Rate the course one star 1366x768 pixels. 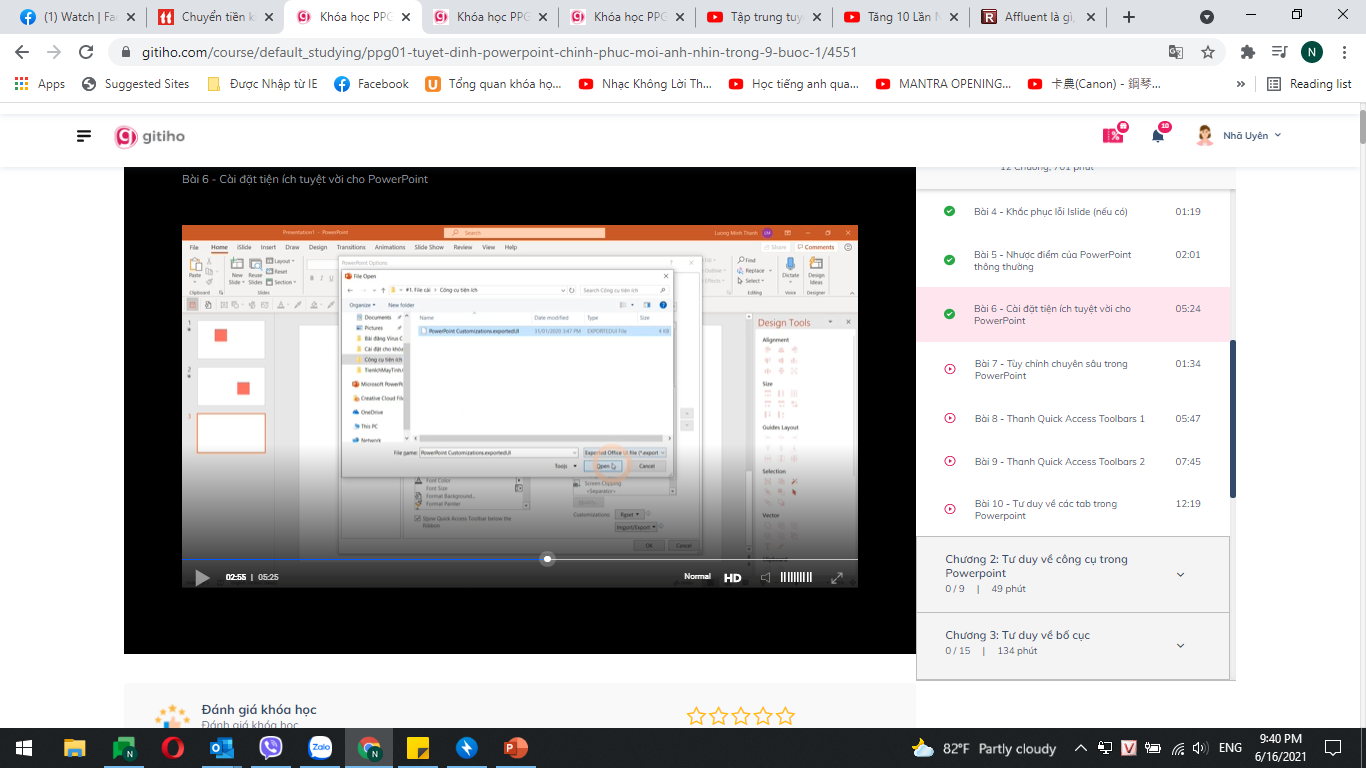click(x=697, y=716)
